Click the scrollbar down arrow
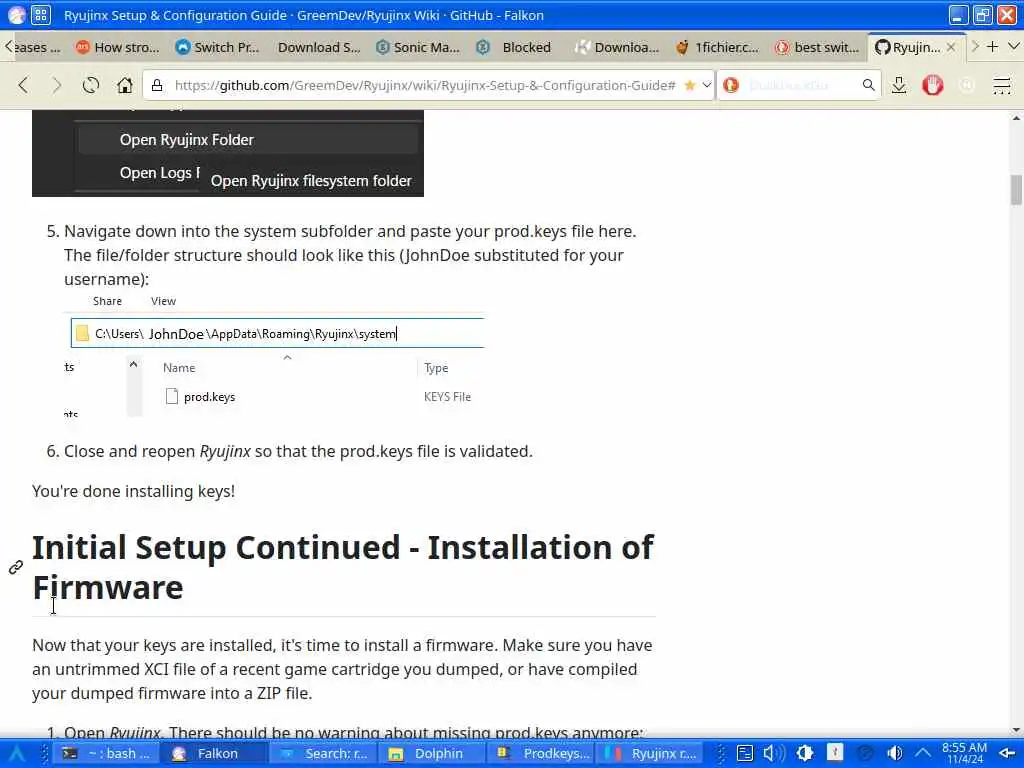Screen dimensions: 1024x768 (x=1016, y=730)
